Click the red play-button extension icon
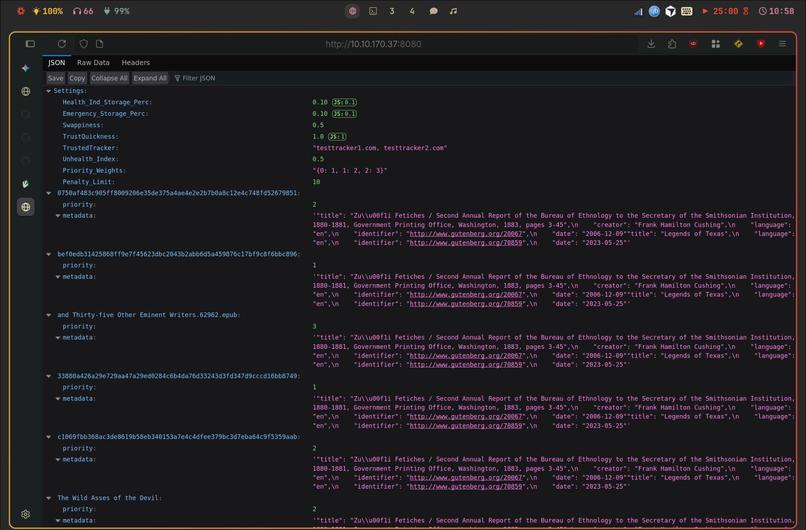The width and height of the screenshot is (806, 530). [761, 44]
